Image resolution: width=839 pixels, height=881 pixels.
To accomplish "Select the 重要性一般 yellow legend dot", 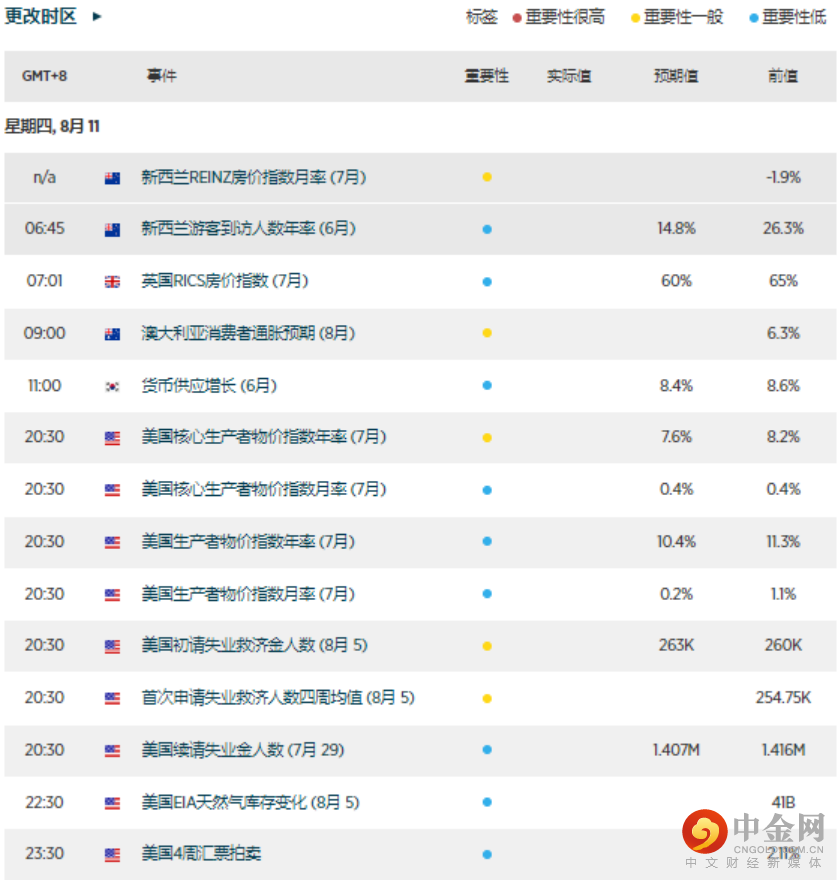I will click(636, 19).
